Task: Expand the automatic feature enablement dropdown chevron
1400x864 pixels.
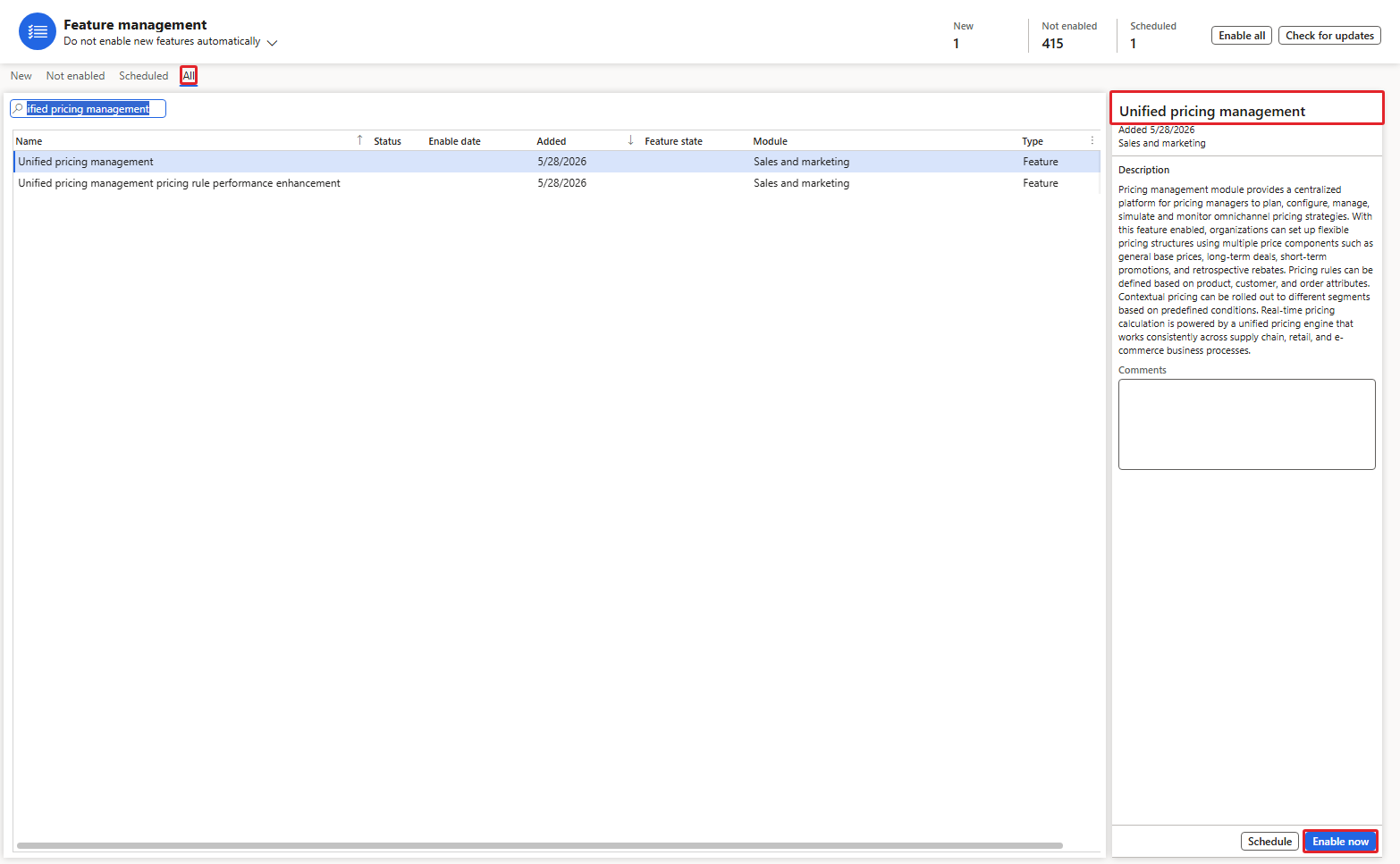Action: click(272, 42)
